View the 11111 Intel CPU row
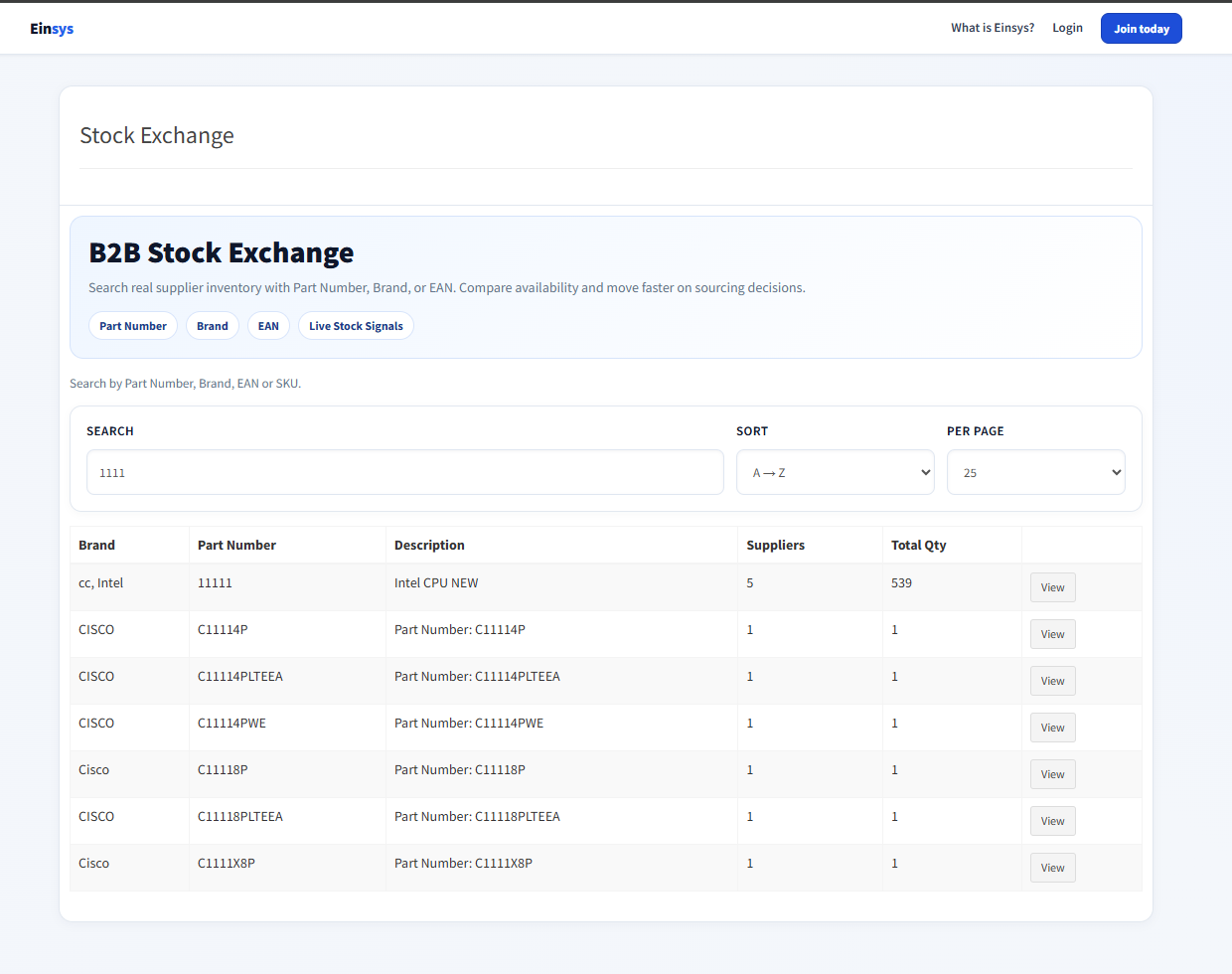The image size is (1232, 974). pyautogui.click(x=1052, y=587)
